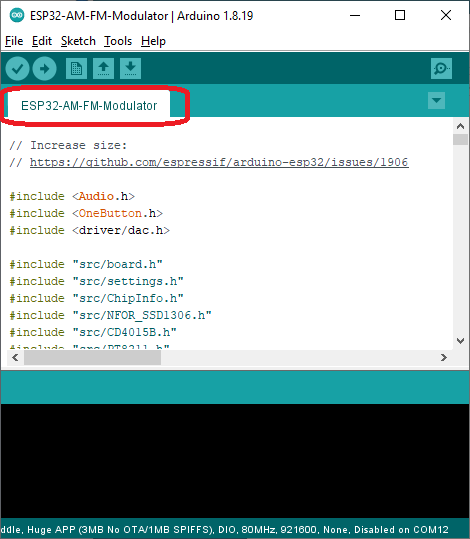Click the line '#include "src/board.h"'

tap(86, 264)
